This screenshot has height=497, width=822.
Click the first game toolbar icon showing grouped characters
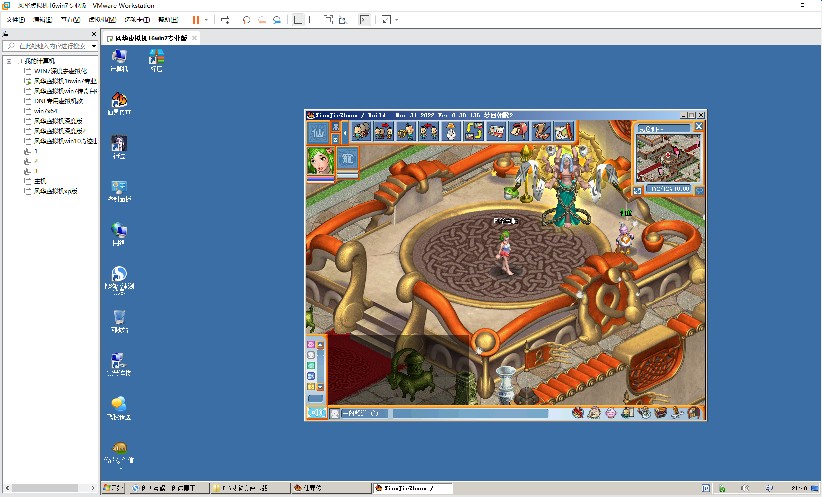(x=361, y=131)
